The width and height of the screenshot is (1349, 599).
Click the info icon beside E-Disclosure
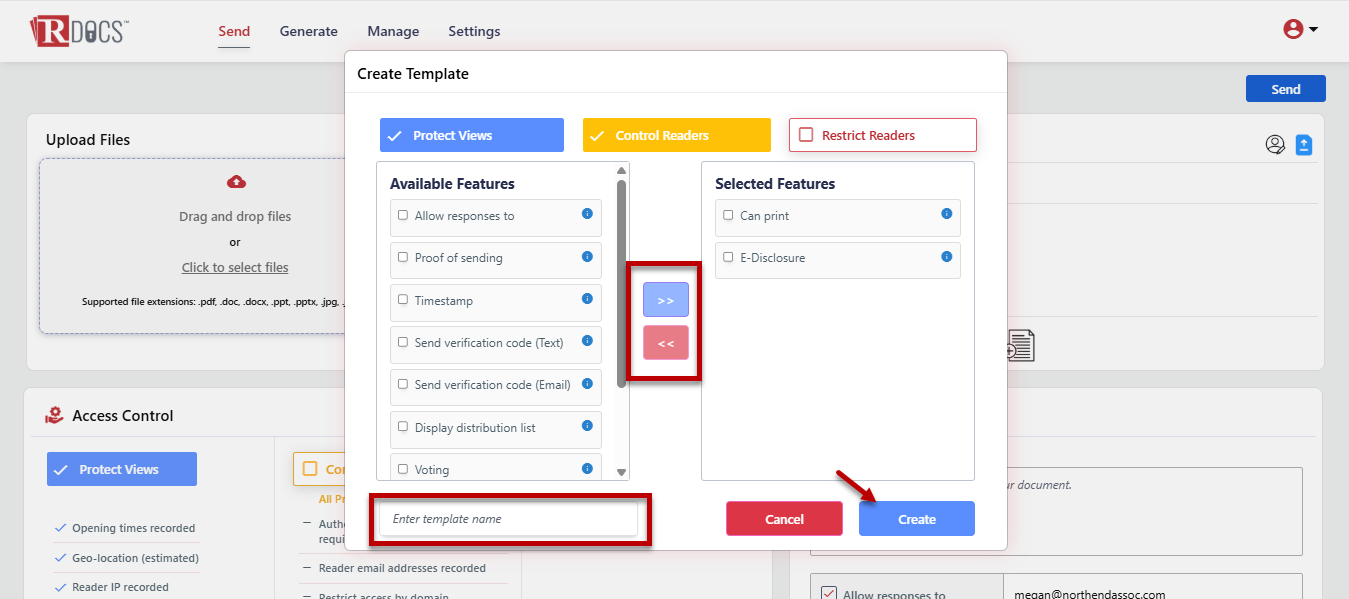point(946,257)
